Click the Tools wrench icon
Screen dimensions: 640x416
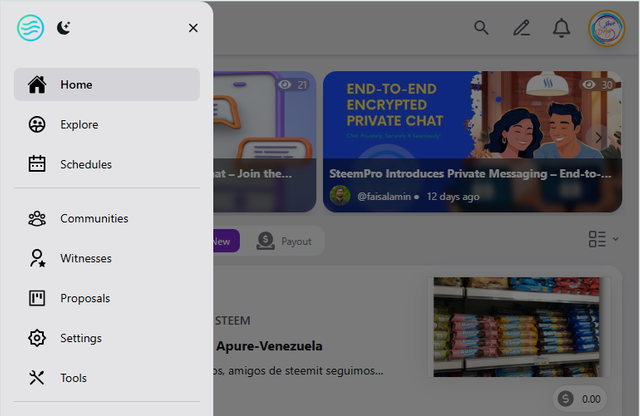click(x=37, y=378)
